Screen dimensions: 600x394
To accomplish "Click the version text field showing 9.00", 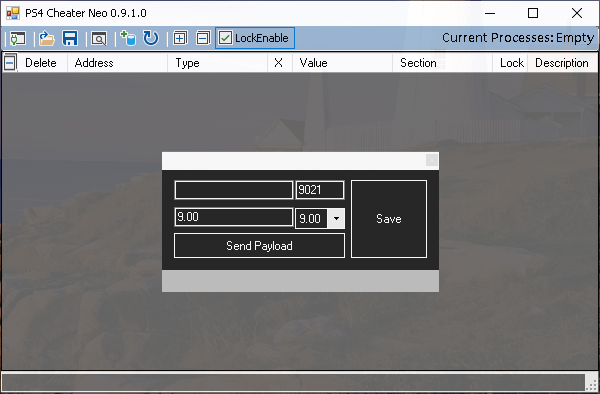I will click(x=233, y=217).
